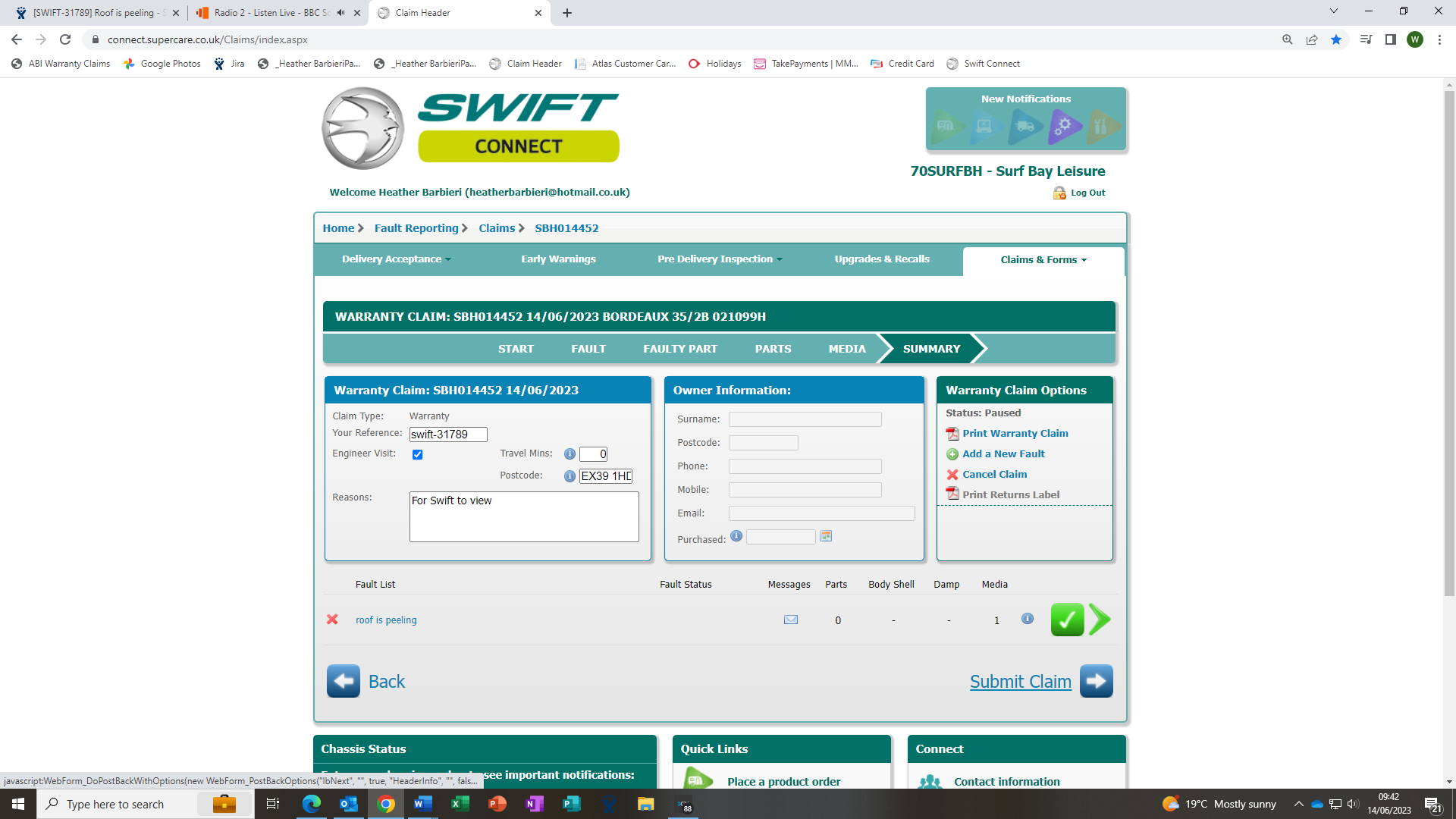Click the red X delete fault icon
Viewport: 1456px width, 819px height.
(332, 620)
